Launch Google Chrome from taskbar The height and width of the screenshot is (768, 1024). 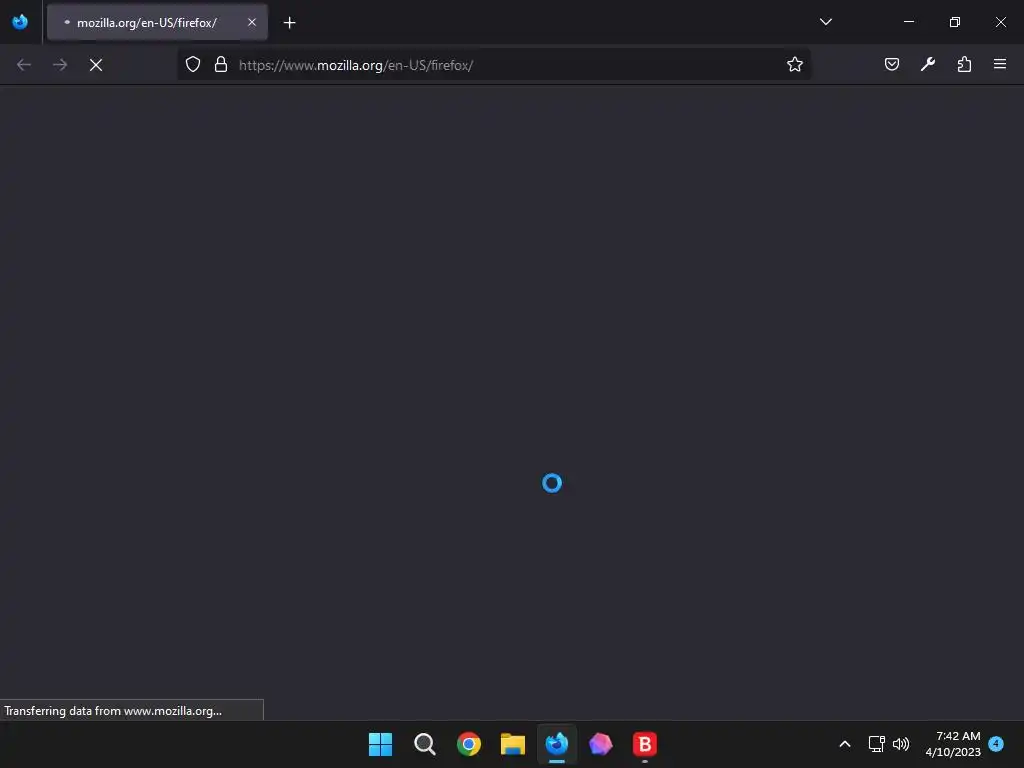469,744
